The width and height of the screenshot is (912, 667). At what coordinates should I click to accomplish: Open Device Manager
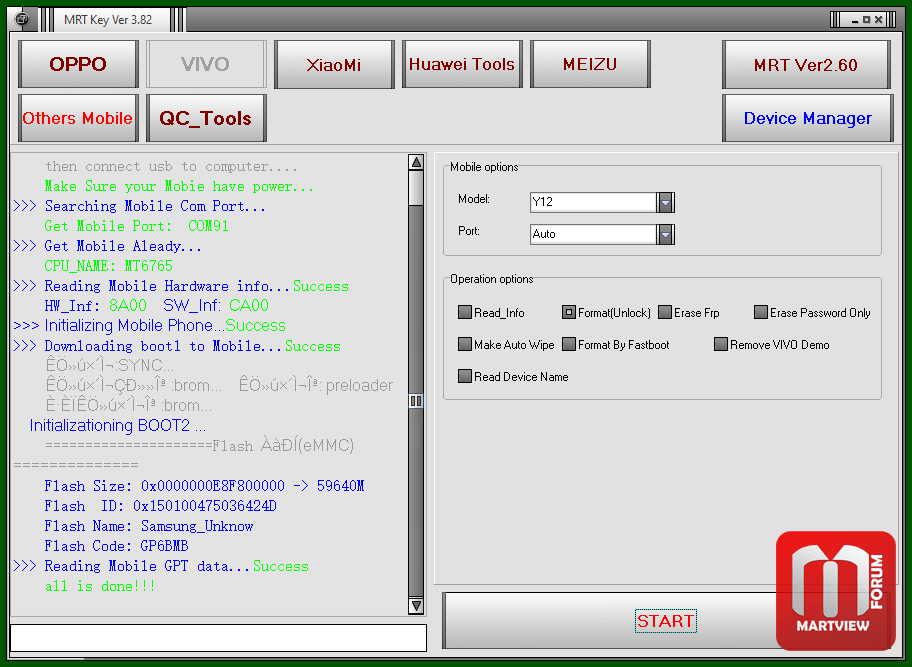coord(807,118)
